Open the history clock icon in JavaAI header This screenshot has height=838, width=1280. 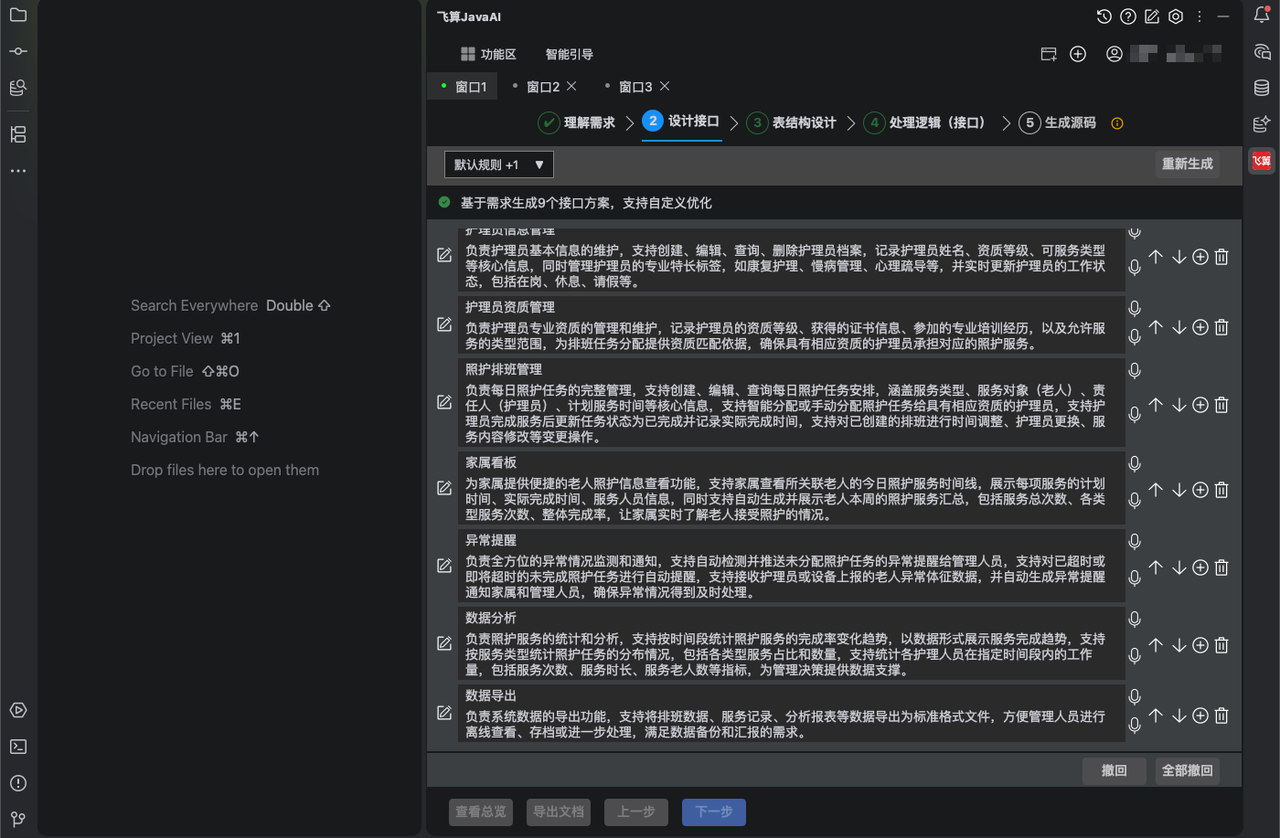pos(1104,17)
